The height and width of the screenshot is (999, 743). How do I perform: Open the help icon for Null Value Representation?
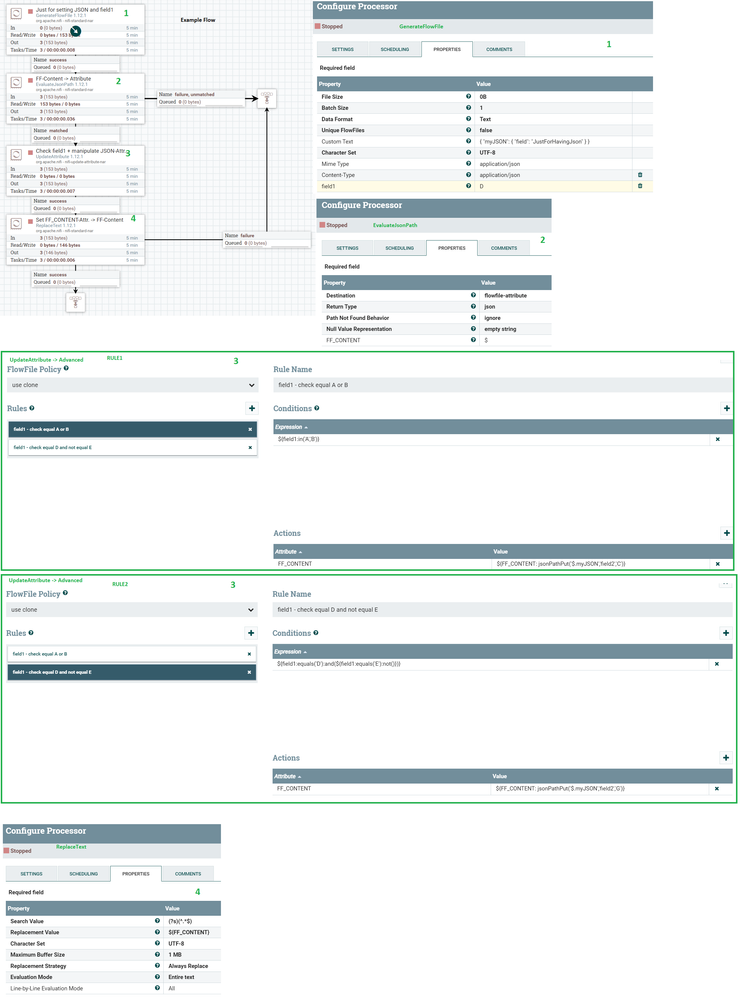coord(473,329)
